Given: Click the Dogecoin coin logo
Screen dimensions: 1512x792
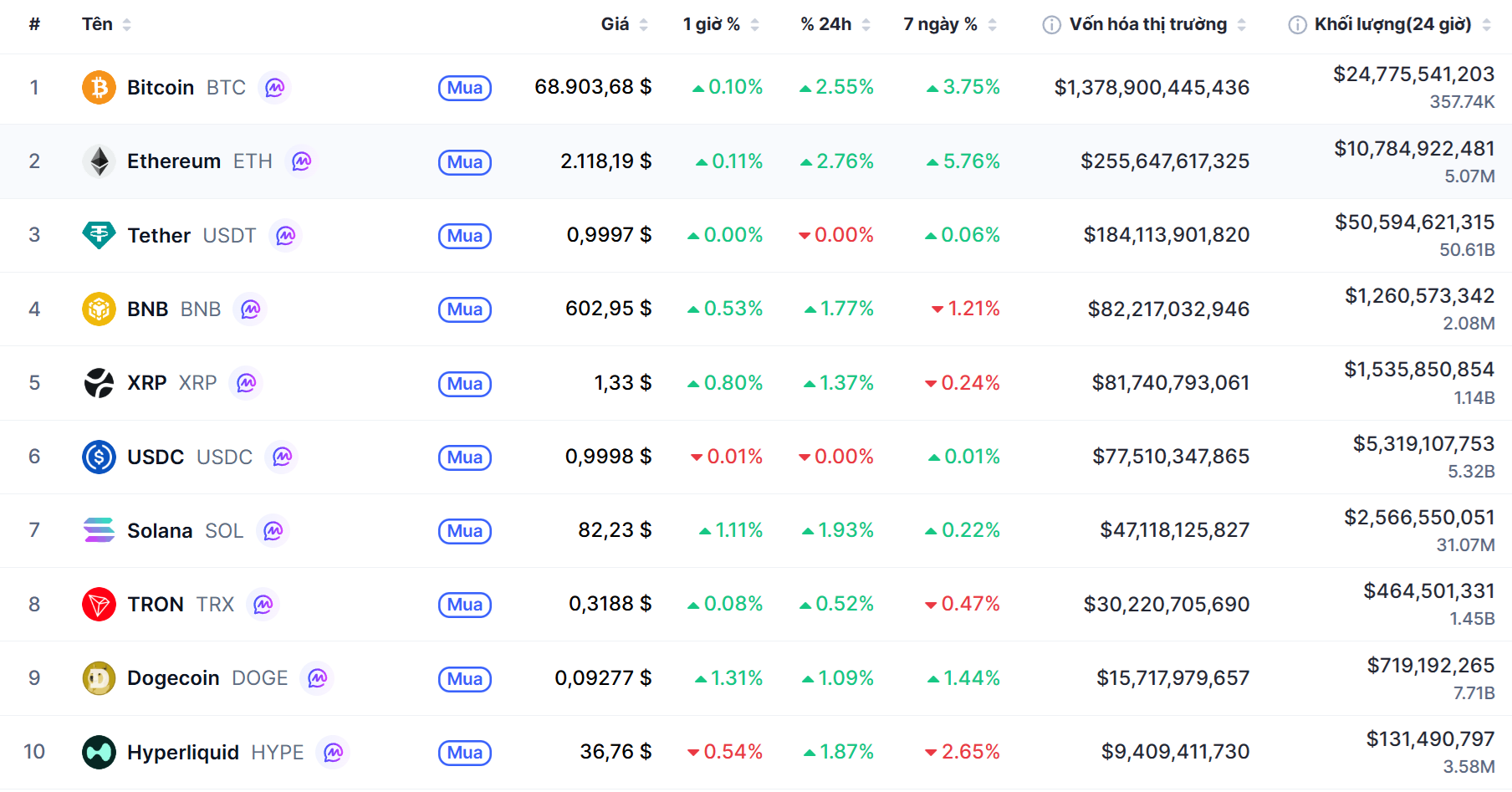Looking at the screenshot, I should (x=99, y=678).
